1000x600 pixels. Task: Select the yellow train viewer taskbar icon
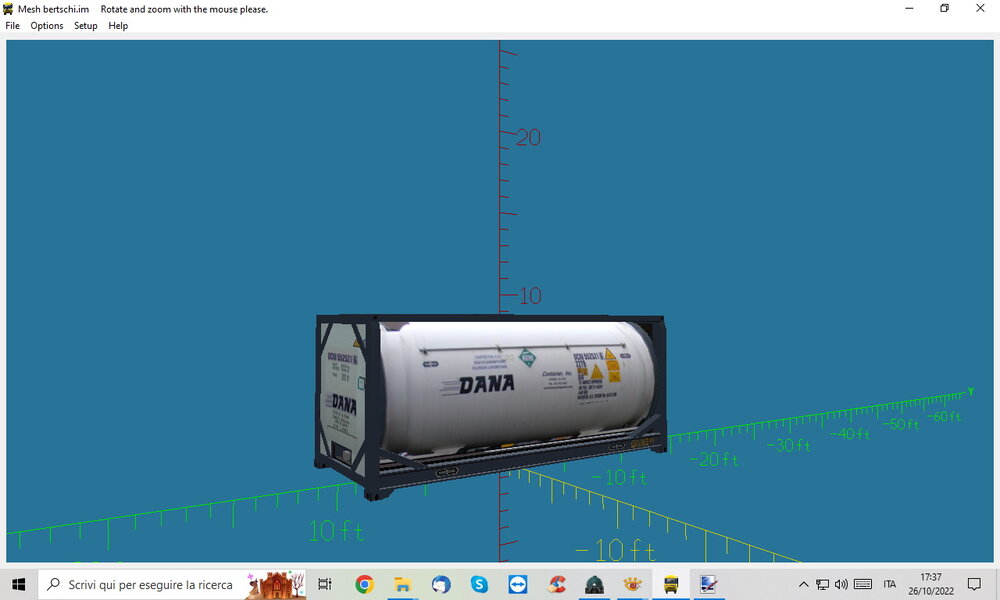coord(671,584)
